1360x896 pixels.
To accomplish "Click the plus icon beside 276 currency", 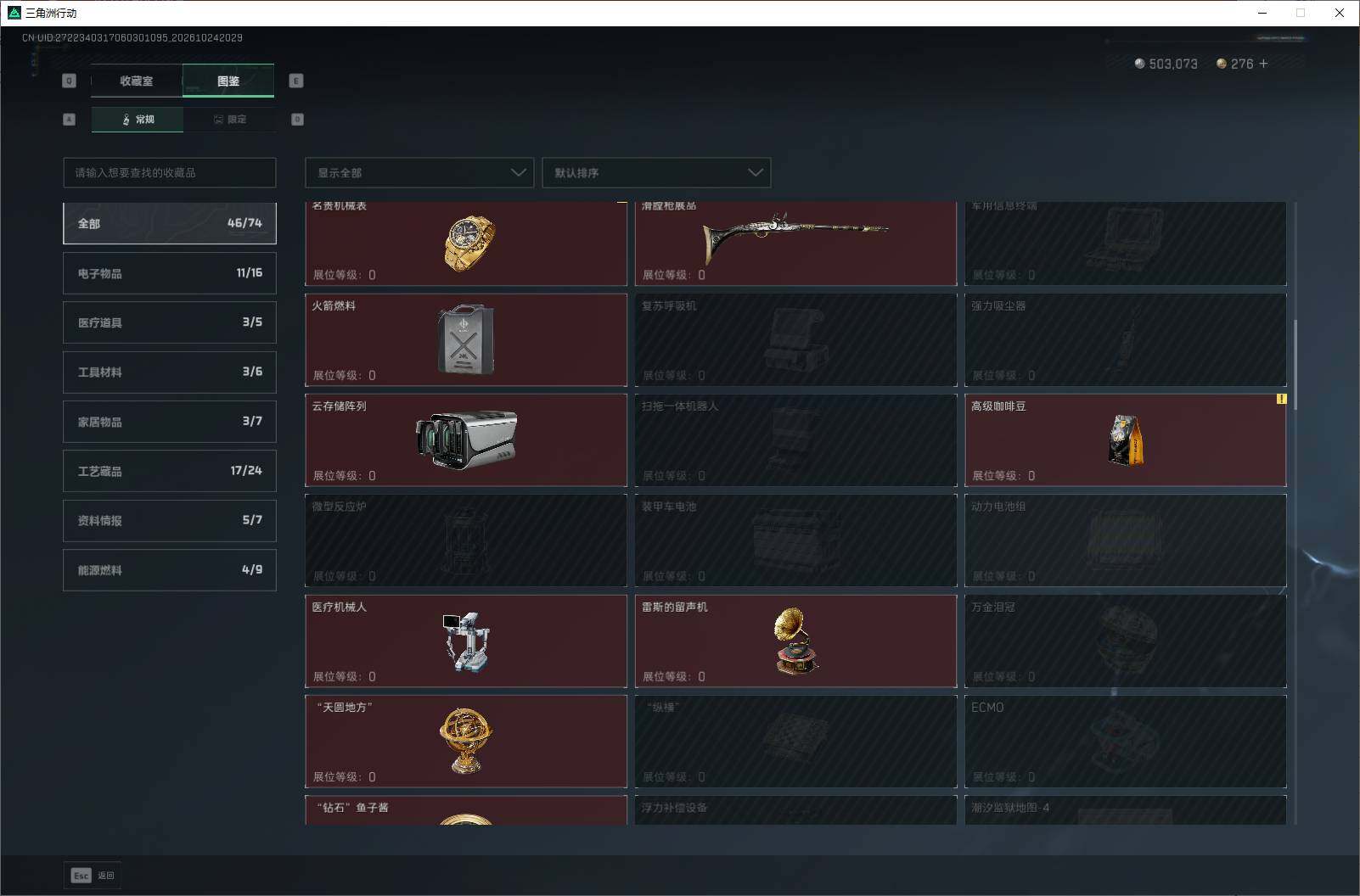I will pyautogui.click(x=1263, y=64).
